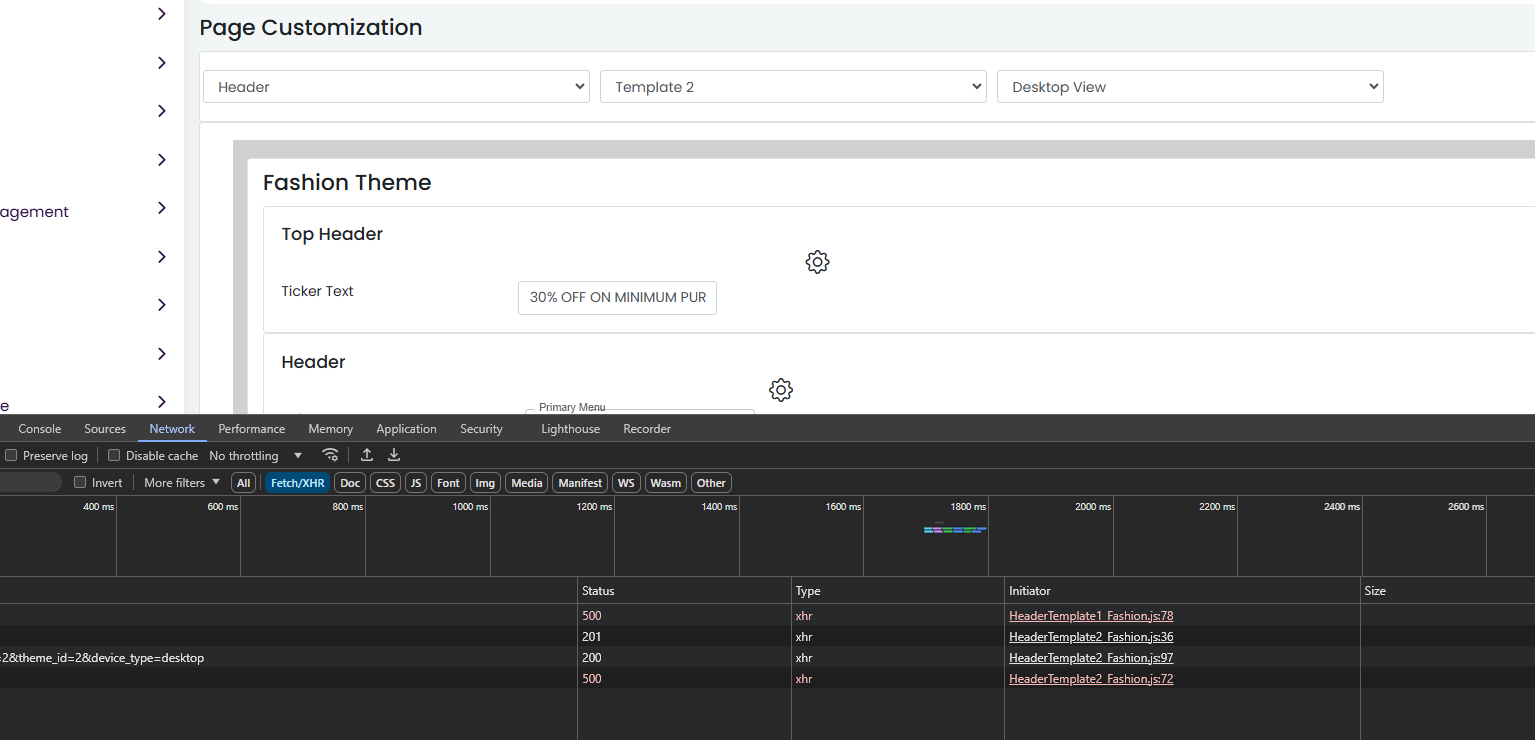The width and height of the screenshot is (1535, 740).
Task: Open initiator link HeaderTemplate2_Fashion.js:97
Action: (x=1091, y=658)
